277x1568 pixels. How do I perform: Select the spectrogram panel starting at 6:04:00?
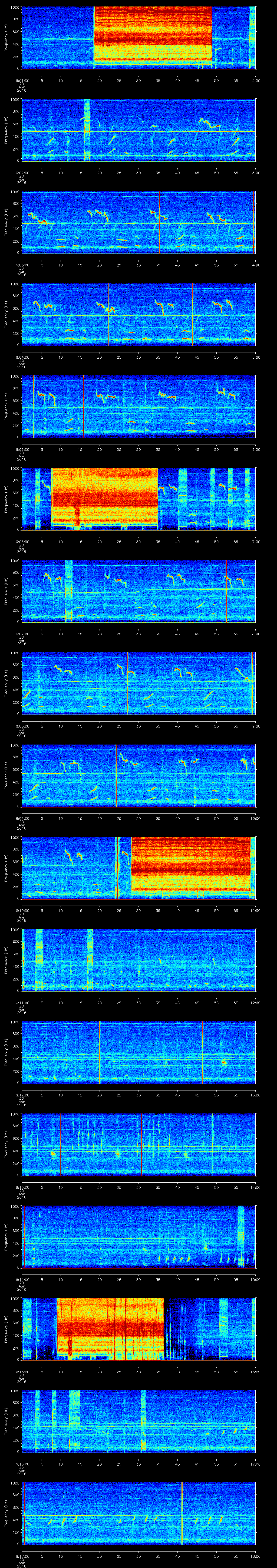pyautogui.click(x=139, y=315)
